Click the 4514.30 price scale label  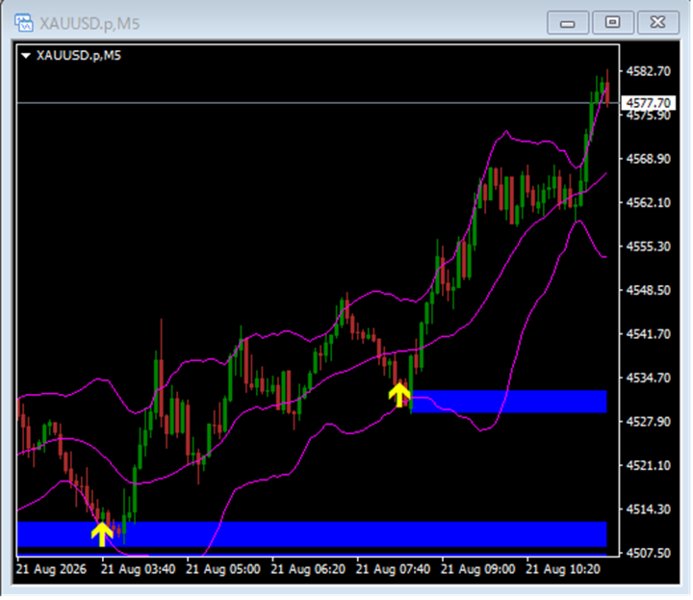648,509
